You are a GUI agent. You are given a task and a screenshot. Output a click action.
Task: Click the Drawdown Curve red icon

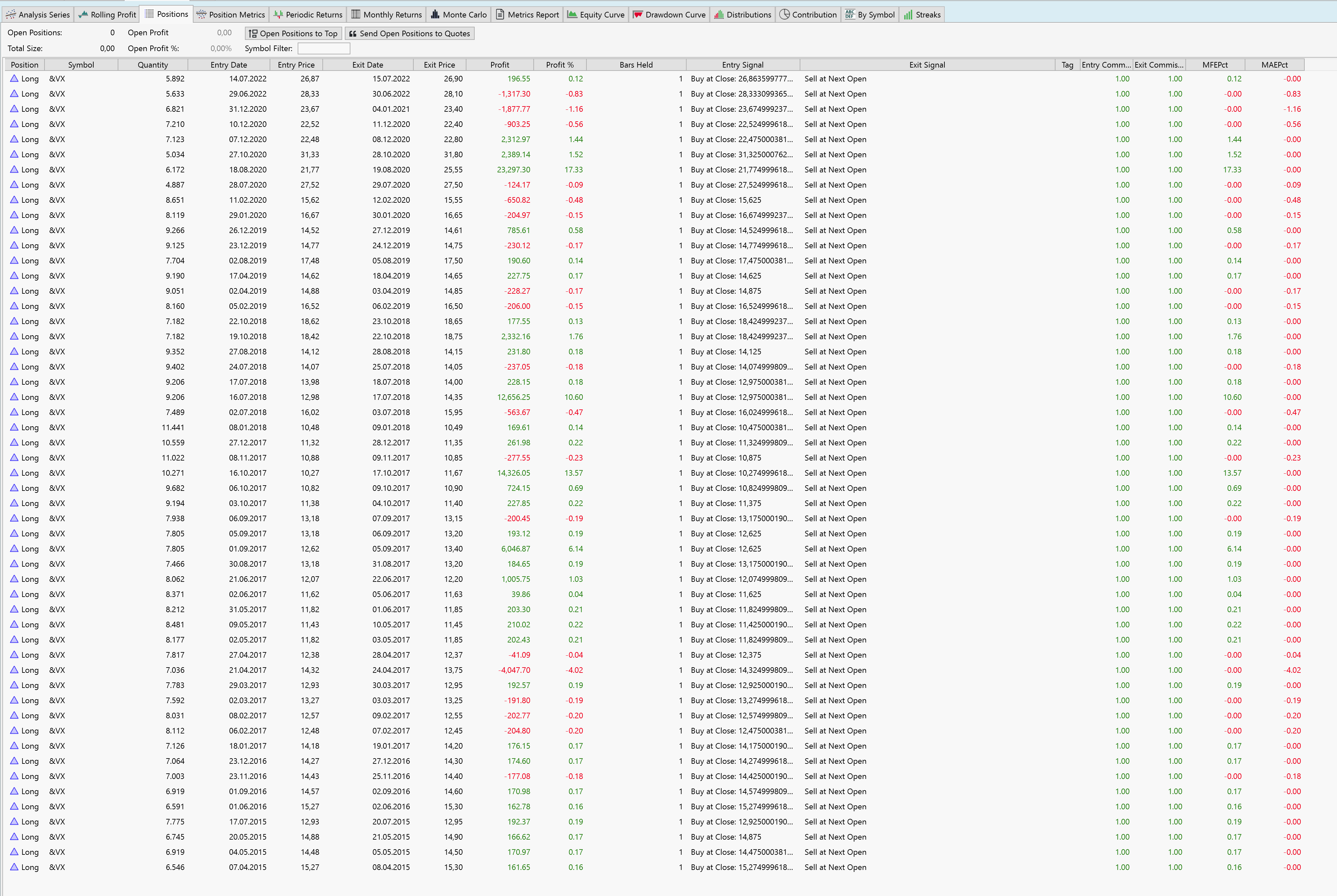click(x=638, y=14)
